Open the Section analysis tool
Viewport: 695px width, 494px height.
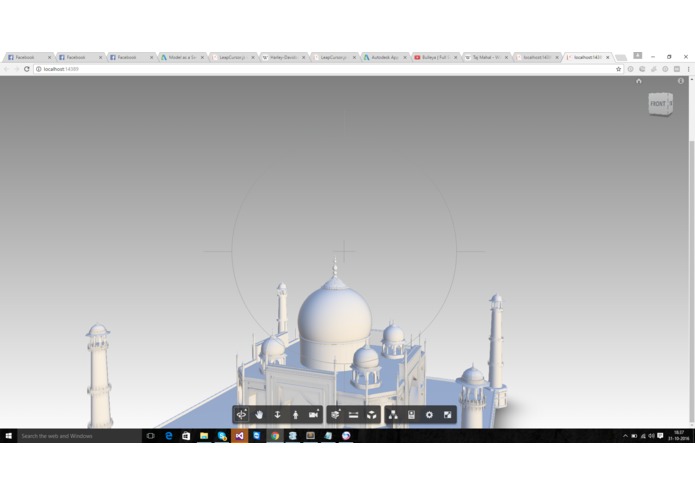pyautogui.click(x=335, y=415)
